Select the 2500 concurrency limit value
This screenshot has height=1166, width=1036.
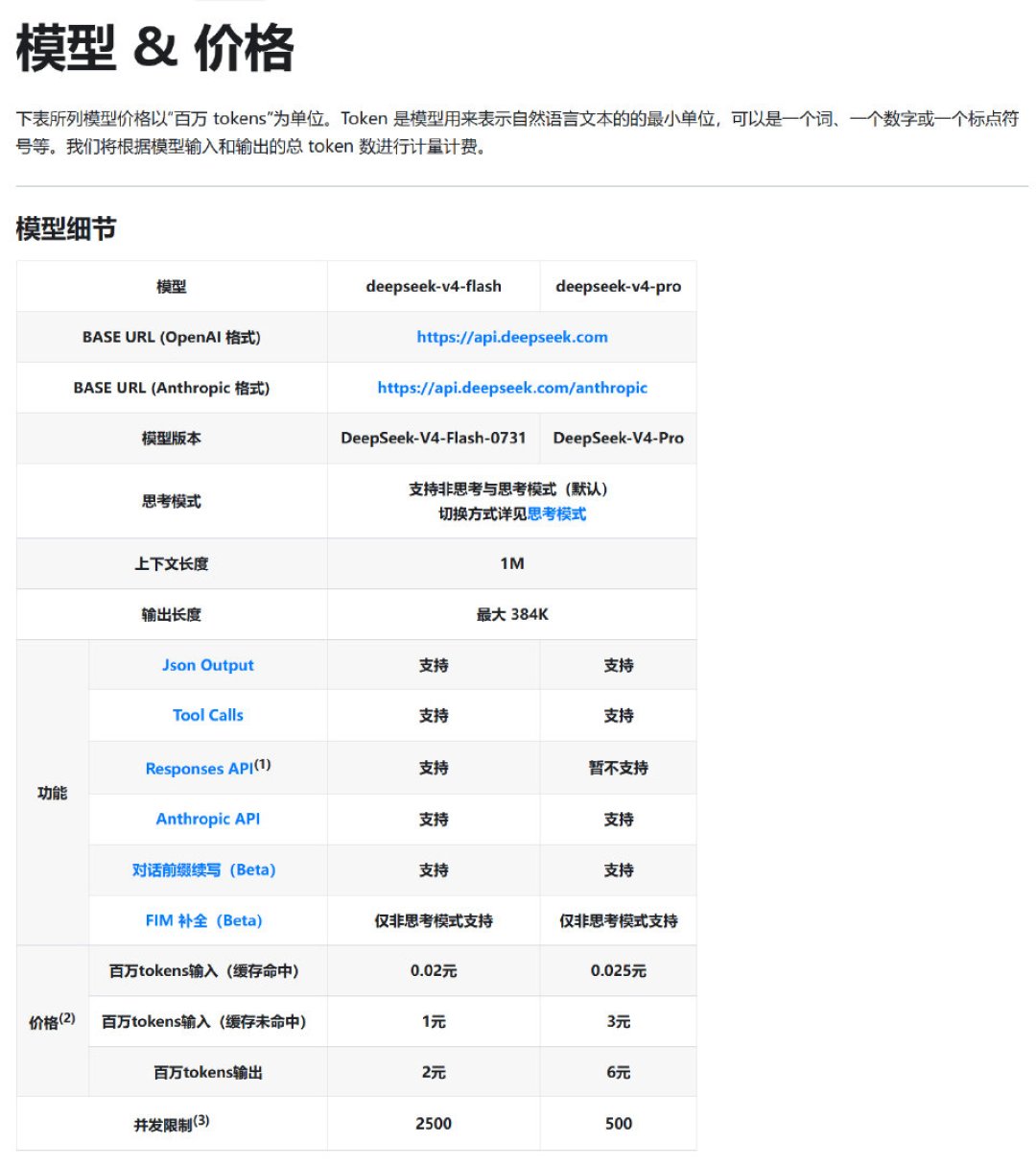click(434, 1123)
